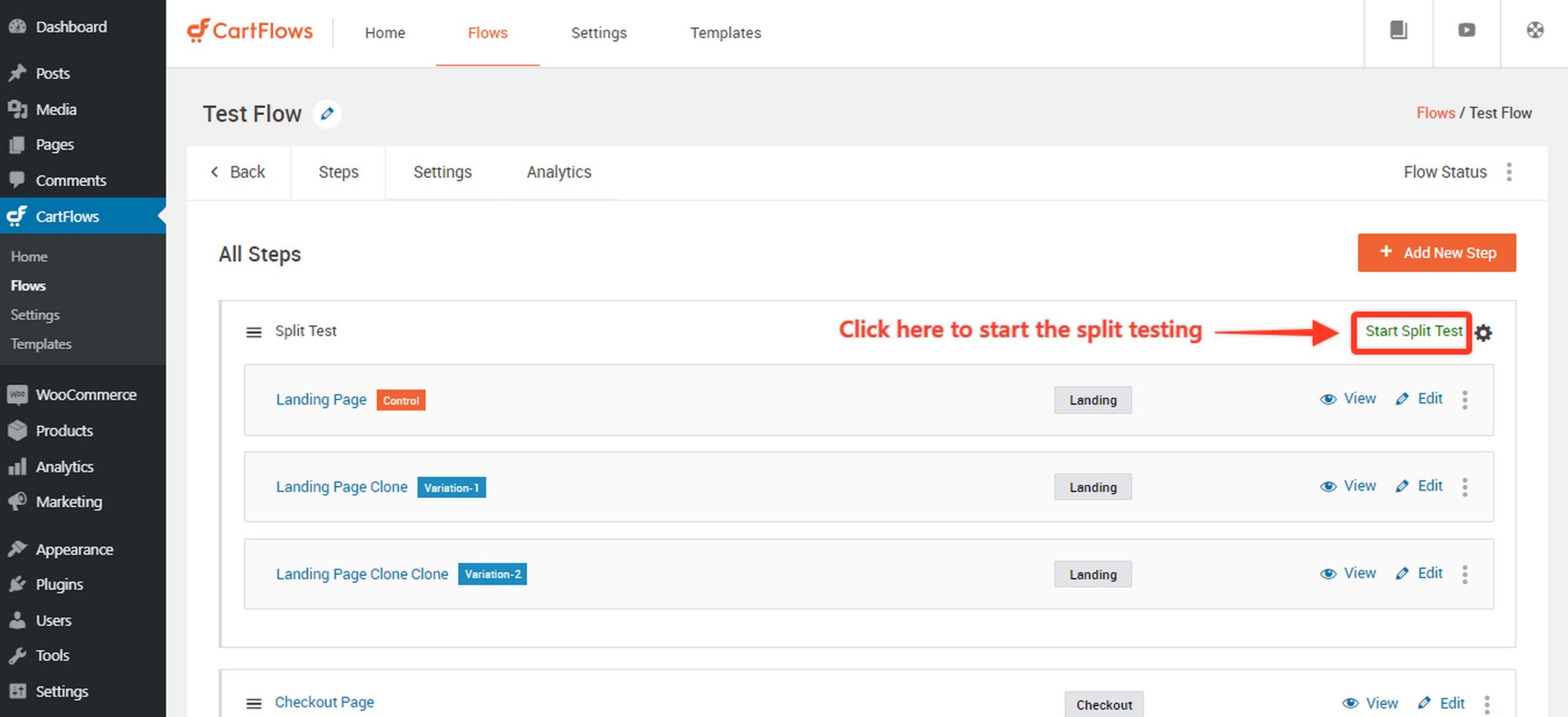Open the Settings tab of Test Flow
1568x717 pixels.
click(442, 172)
